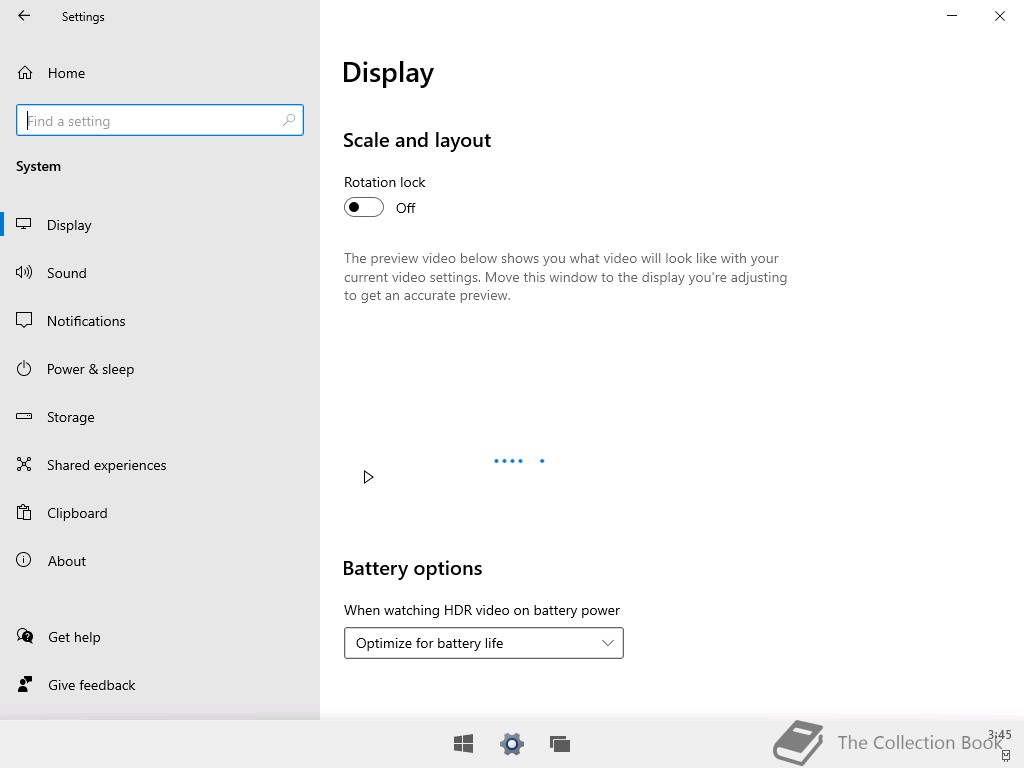Select the Display category
The image size is (1024, 768).
coord(160,225)
